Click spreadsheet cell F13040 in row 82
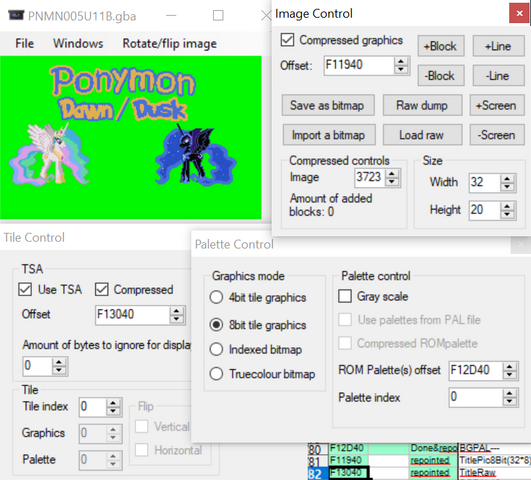The width and height of the screenshot is (531, 480). pos(349,472)
